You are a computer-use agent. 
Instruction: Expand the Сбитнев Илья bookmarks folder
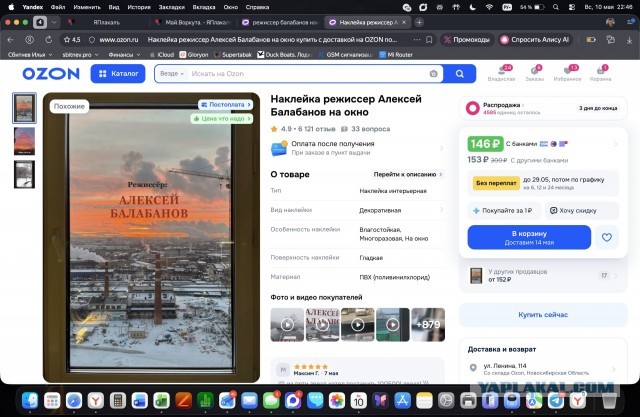pos(30,55)
